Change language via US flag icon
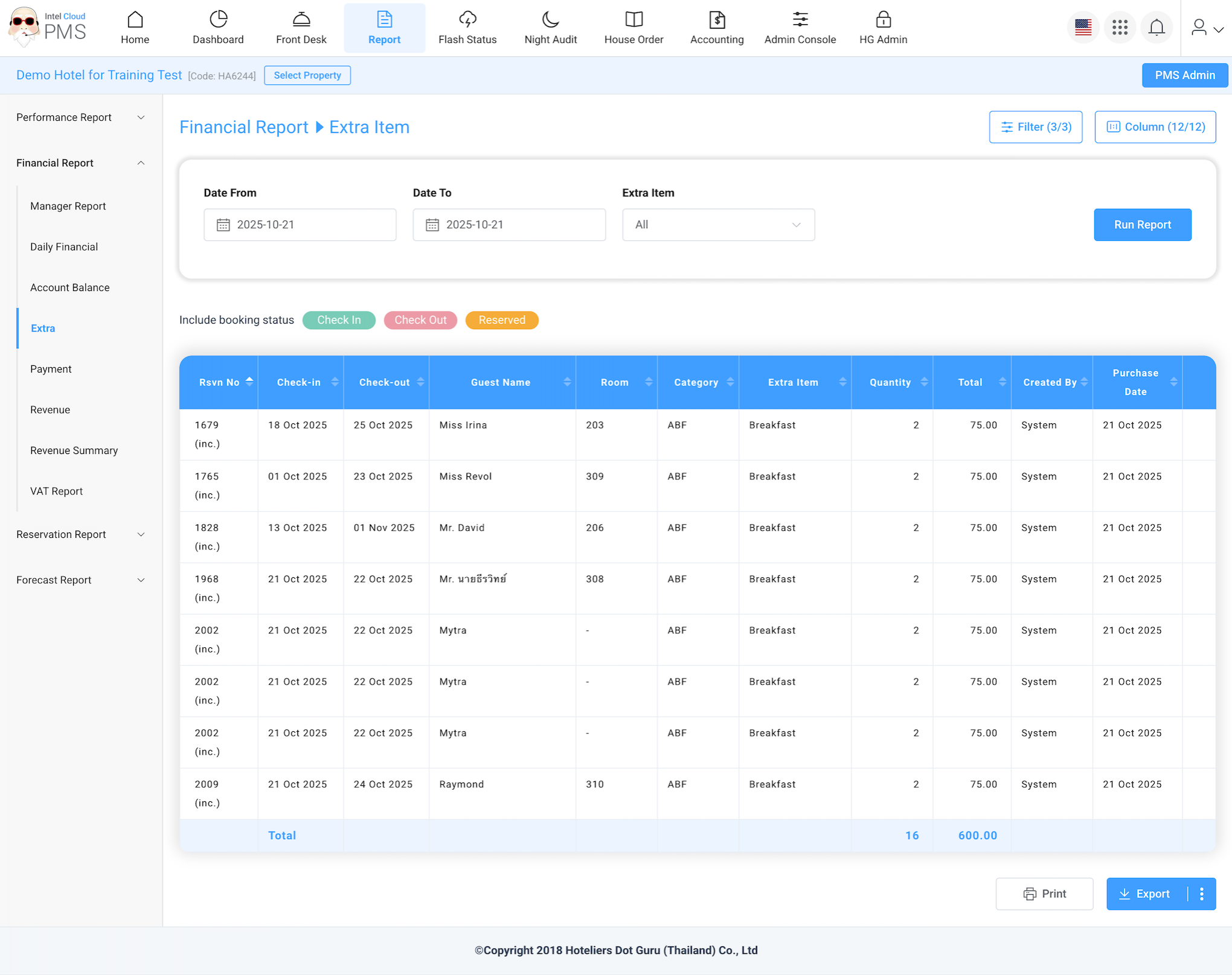1232x975 pixels. coord(1083,27)
